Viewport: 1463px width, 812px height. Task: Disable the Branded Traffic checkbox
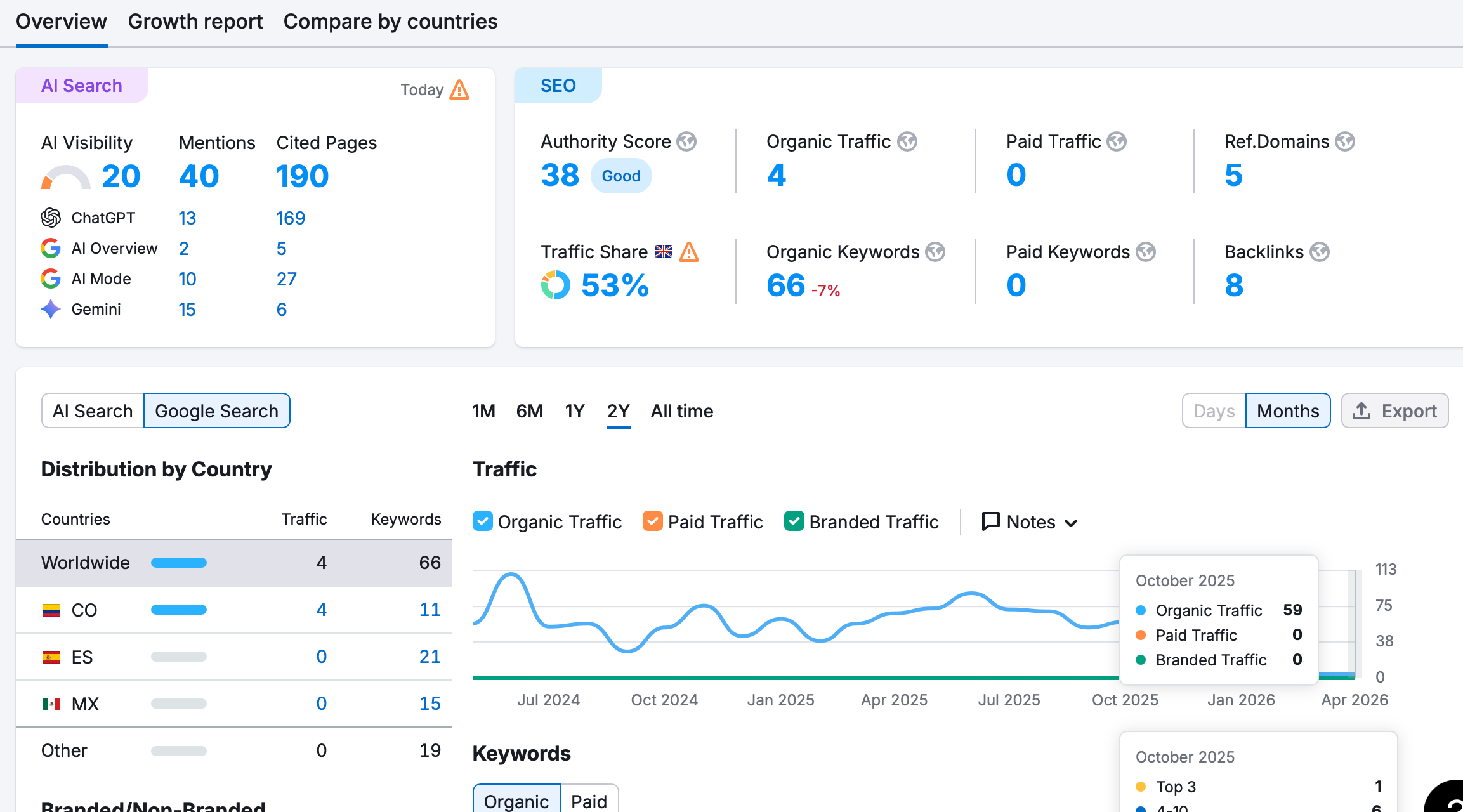point(794,521)
